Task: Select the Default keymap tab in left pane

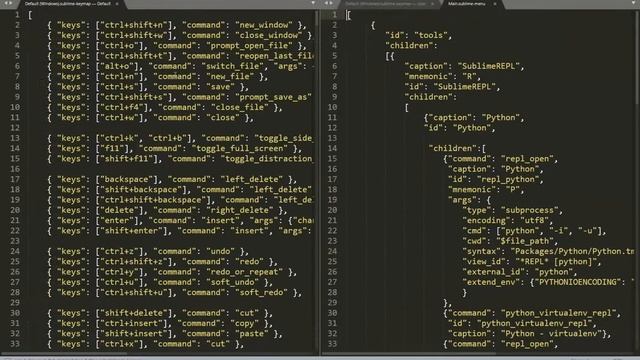Action: [68, 4]
